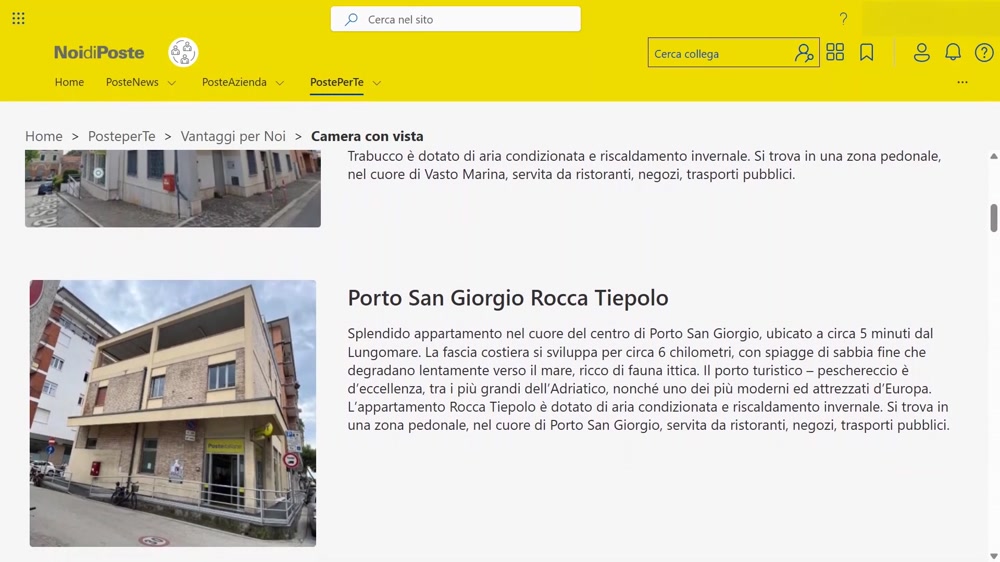Click the Vantaggi per Noi breadcrumb link
This screenshot has height=562, width=1000.
pyautogui.click(x=233, y=136)
